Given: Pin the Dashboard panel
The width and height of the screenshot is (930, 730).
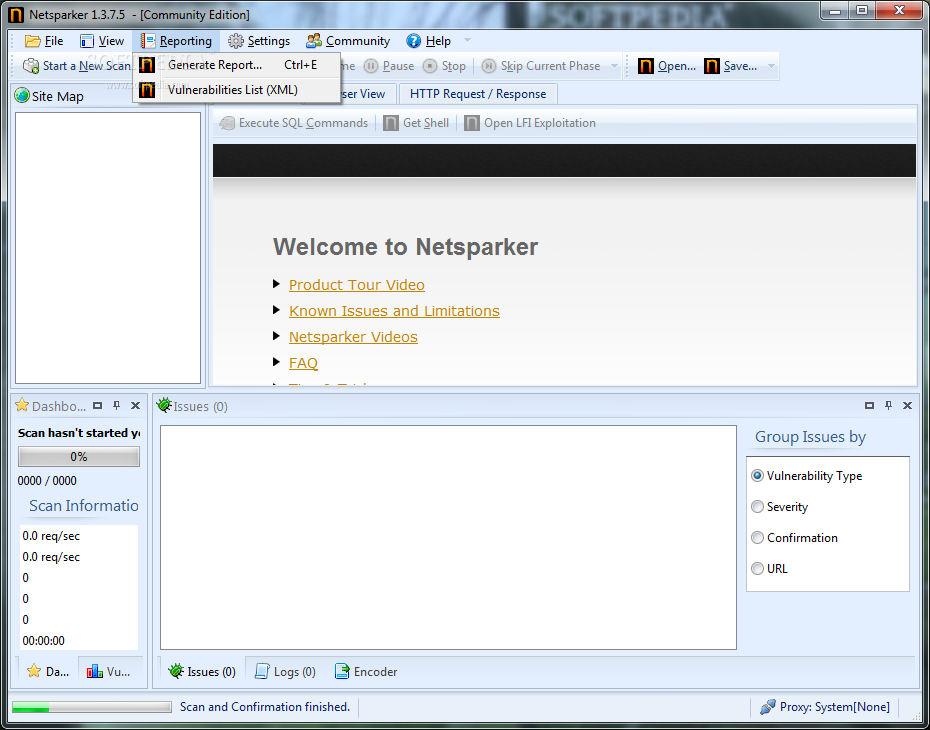Looking at the screenshot, I should [116, 406].
